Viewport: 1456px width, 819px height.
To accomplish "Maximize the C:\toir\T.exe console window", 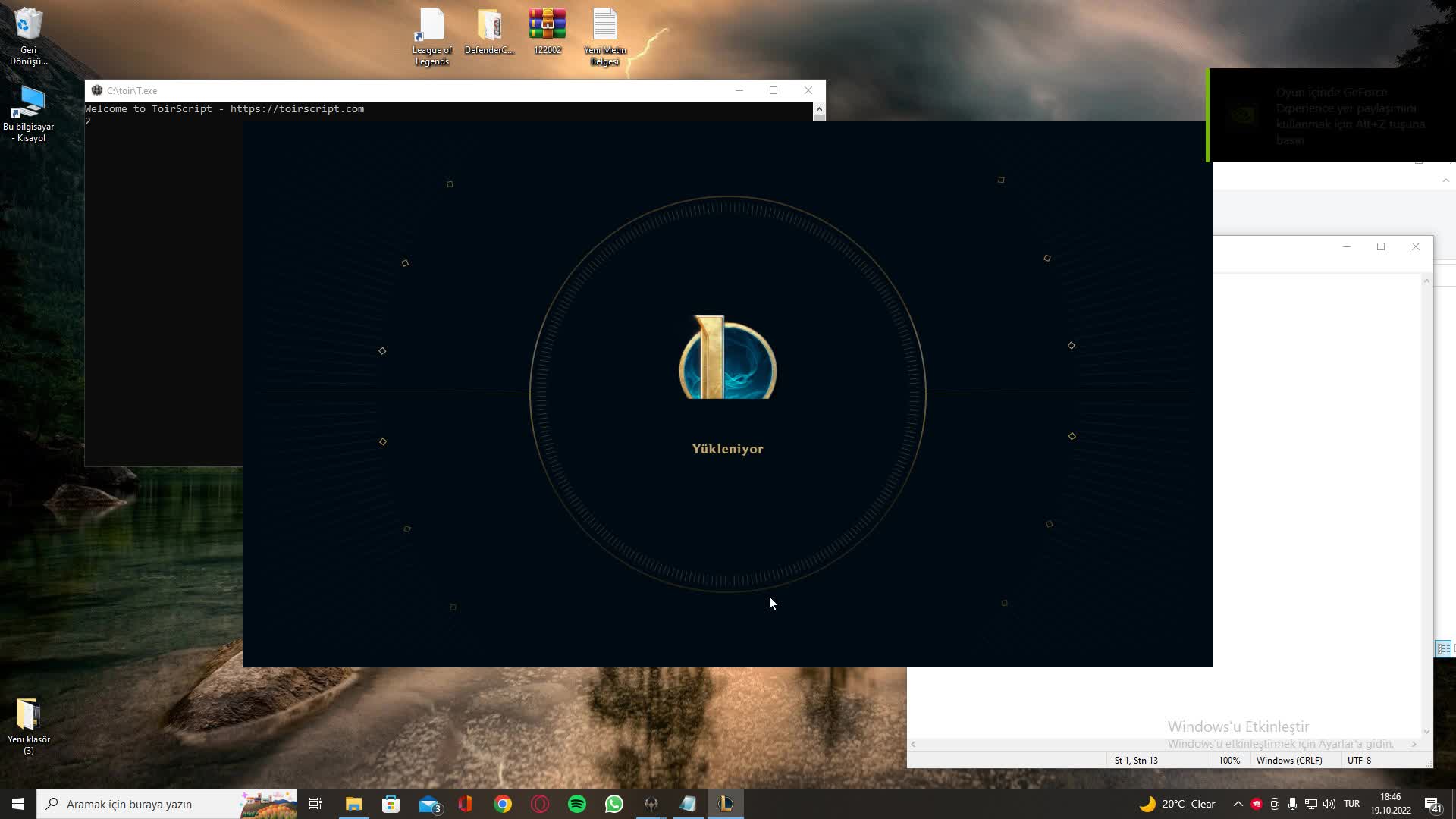I will point(773,90).
